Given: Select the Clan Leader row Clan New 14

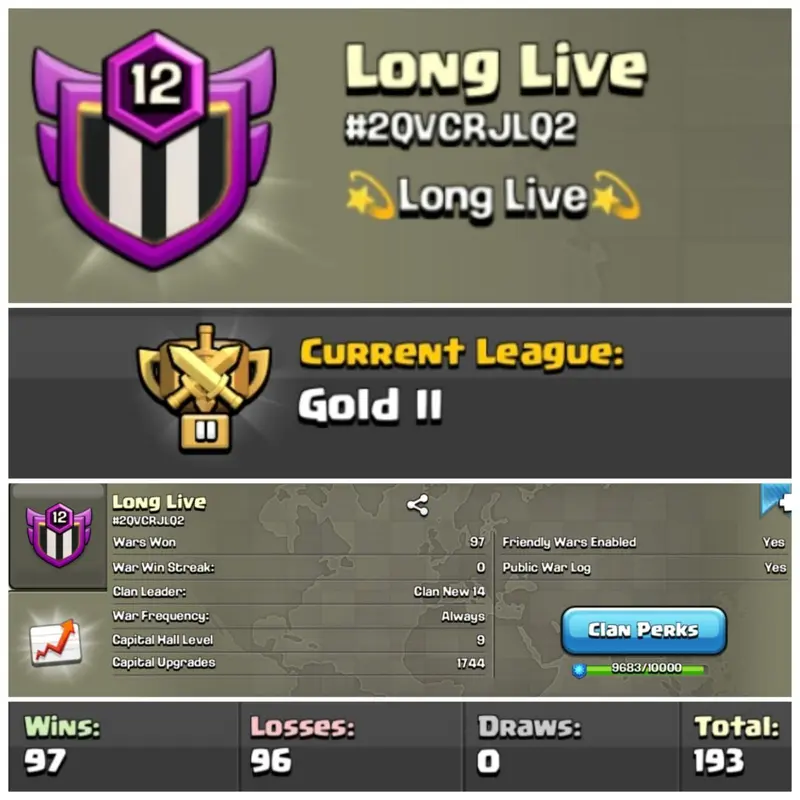Looking at the screenshot, I should click(298, 592).
